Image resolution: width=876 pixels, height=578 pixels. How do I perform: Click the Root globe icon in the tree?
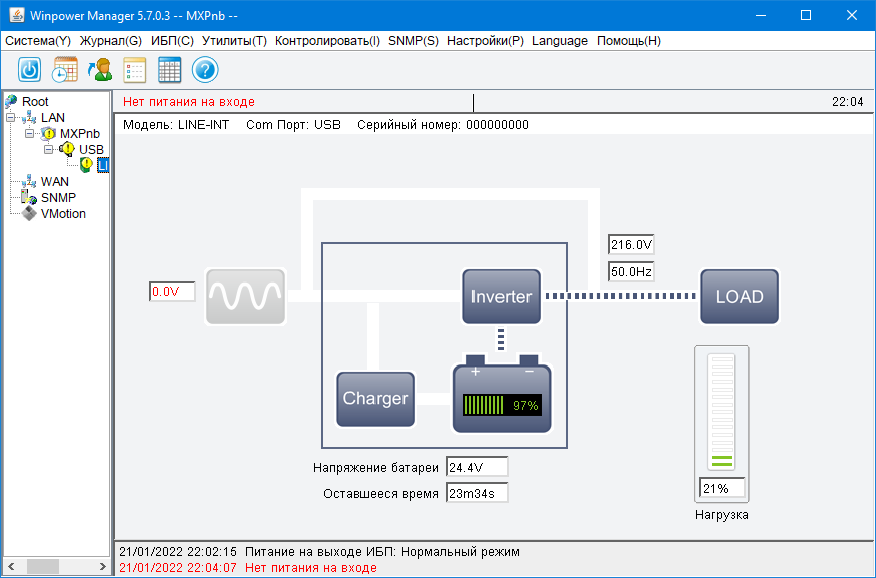pos(11,101)
